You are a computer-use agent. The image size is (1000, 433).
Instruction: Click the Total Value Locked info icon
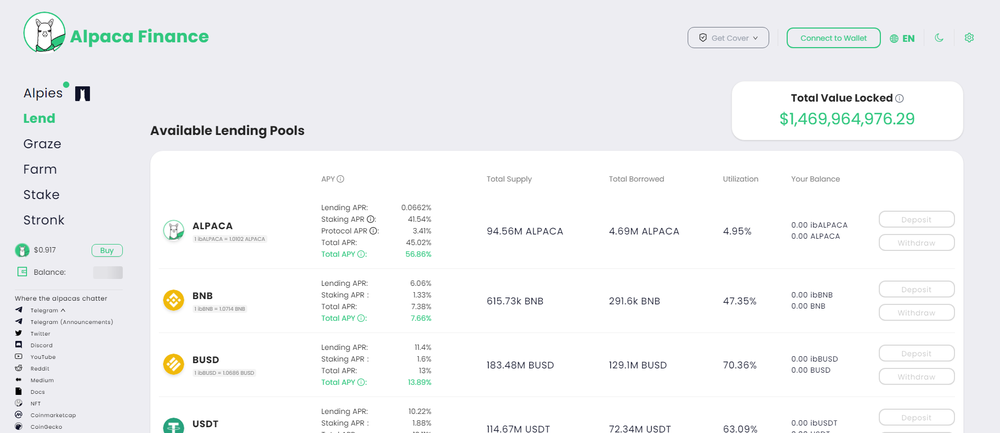(x=899, y=98)
